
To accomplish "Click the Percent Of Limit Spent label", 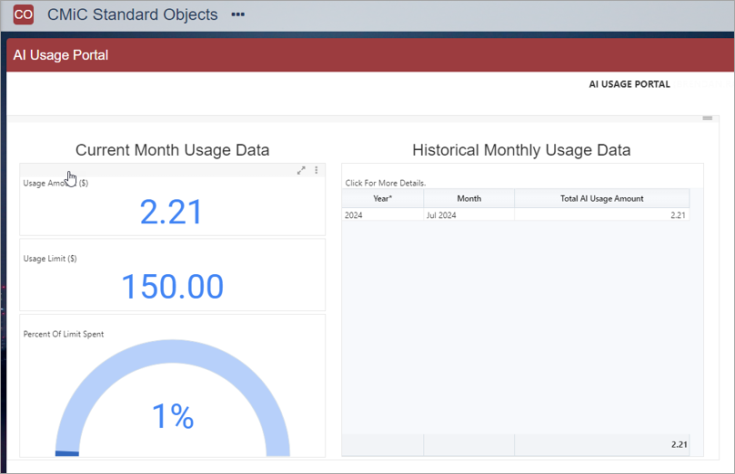I will pyautogui.click(x=64, y=334).
